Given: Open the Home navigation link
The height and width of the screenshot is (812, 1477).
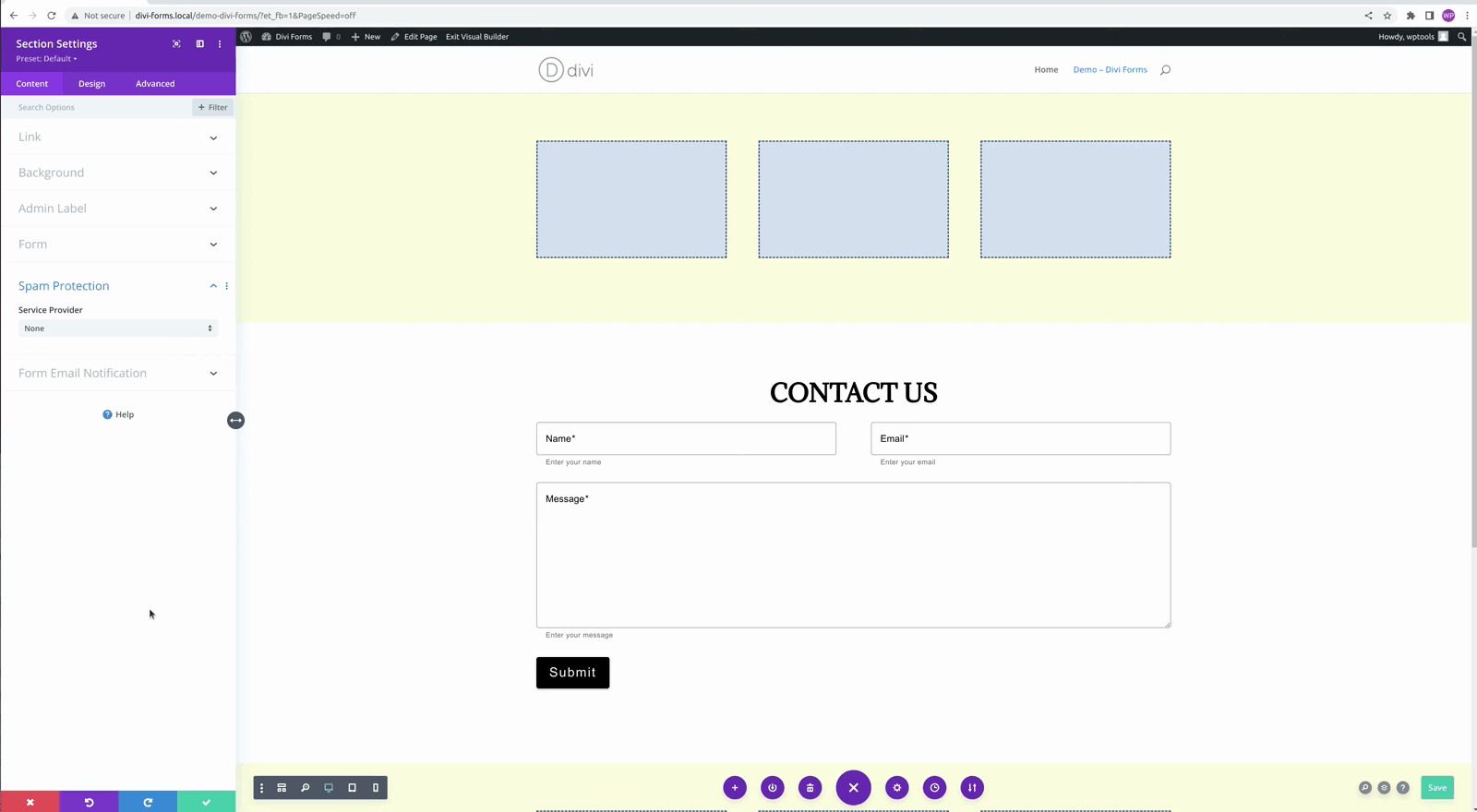Looking at the screenshot, I should tap(1046, 70).
